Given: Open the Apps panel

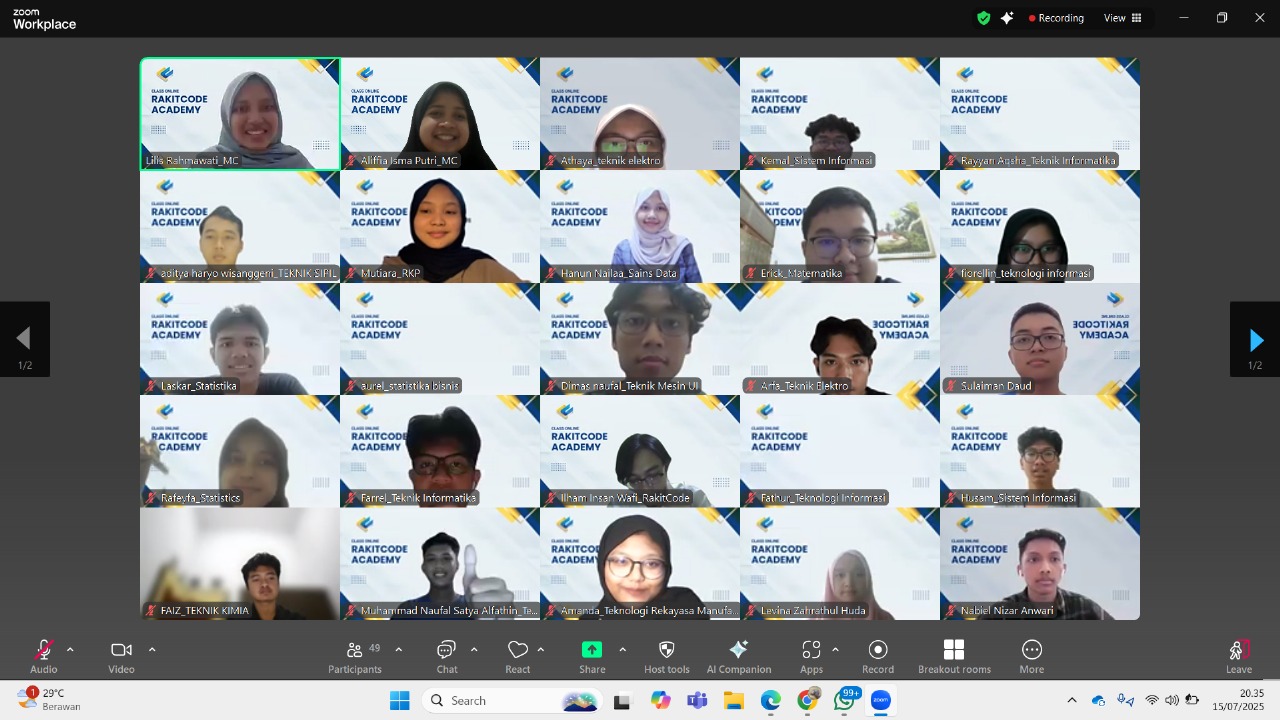Looking at the screenshot, I should [x=811, y=657].
